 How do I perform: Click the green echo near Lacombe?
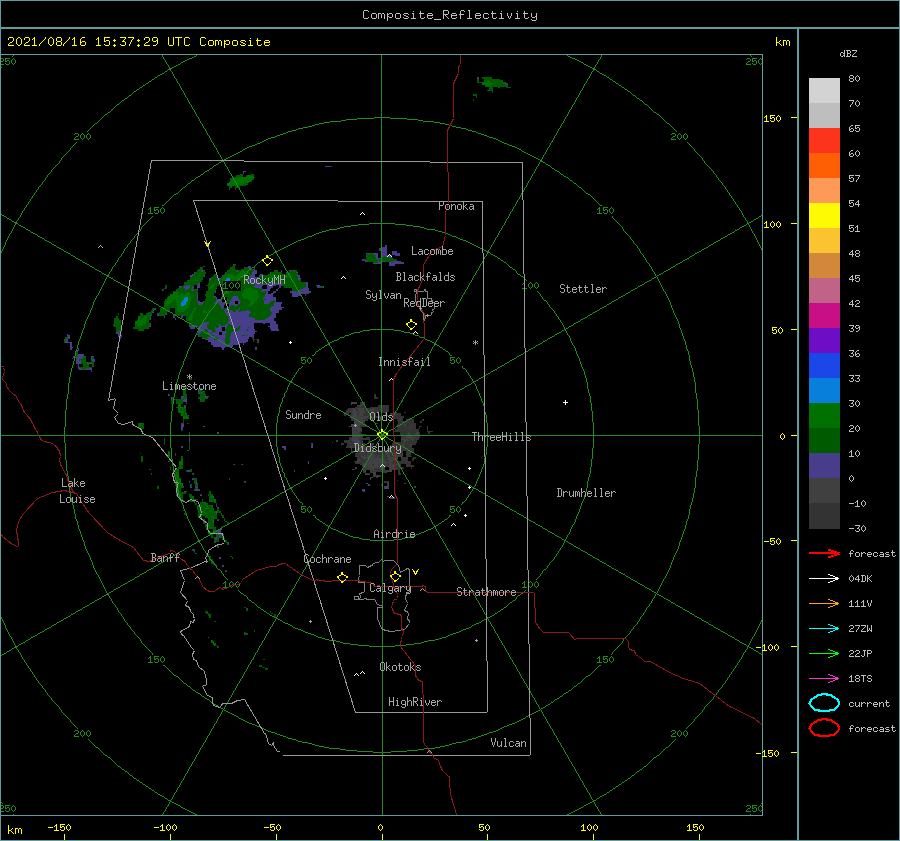coord(382,257)
